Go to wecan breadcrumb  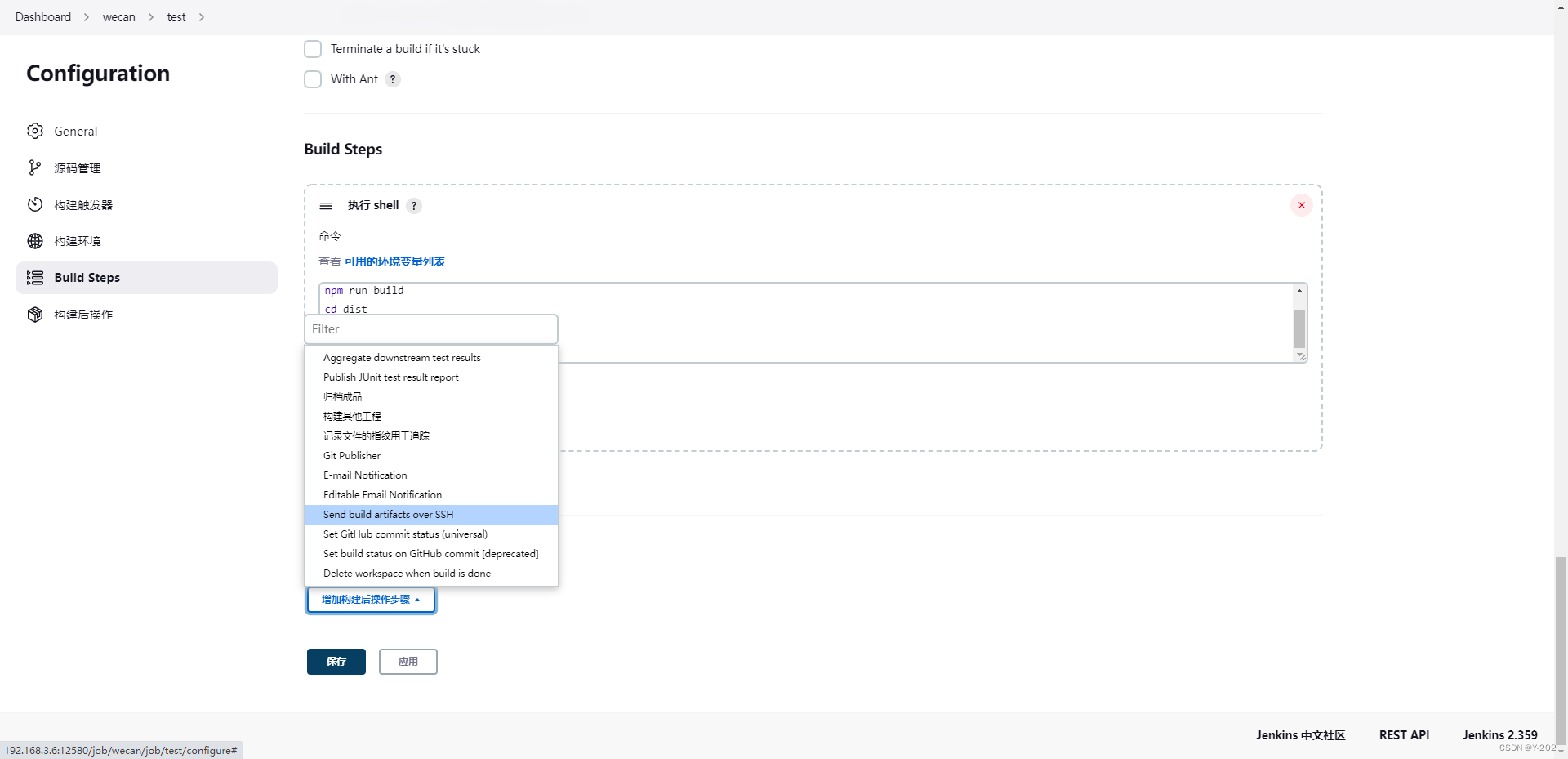[x=119, y=17]
